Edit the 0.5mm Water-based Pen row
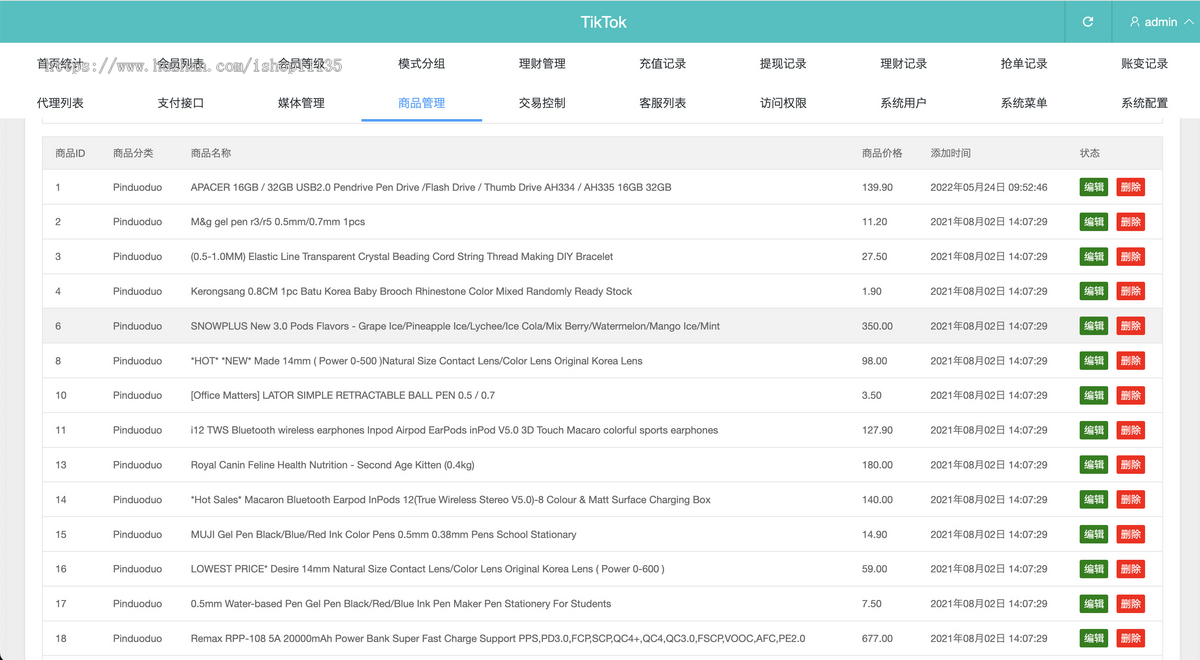The height and width of the screenshot is (660, 1200). pos(1094,604)
